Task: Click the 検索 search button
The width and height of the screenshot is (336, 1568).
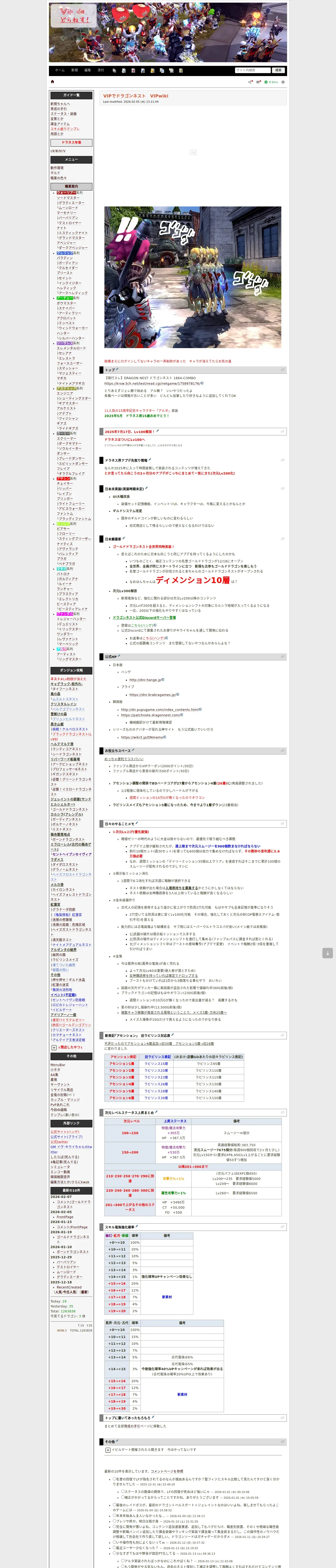Action: [x=278, y=71]
